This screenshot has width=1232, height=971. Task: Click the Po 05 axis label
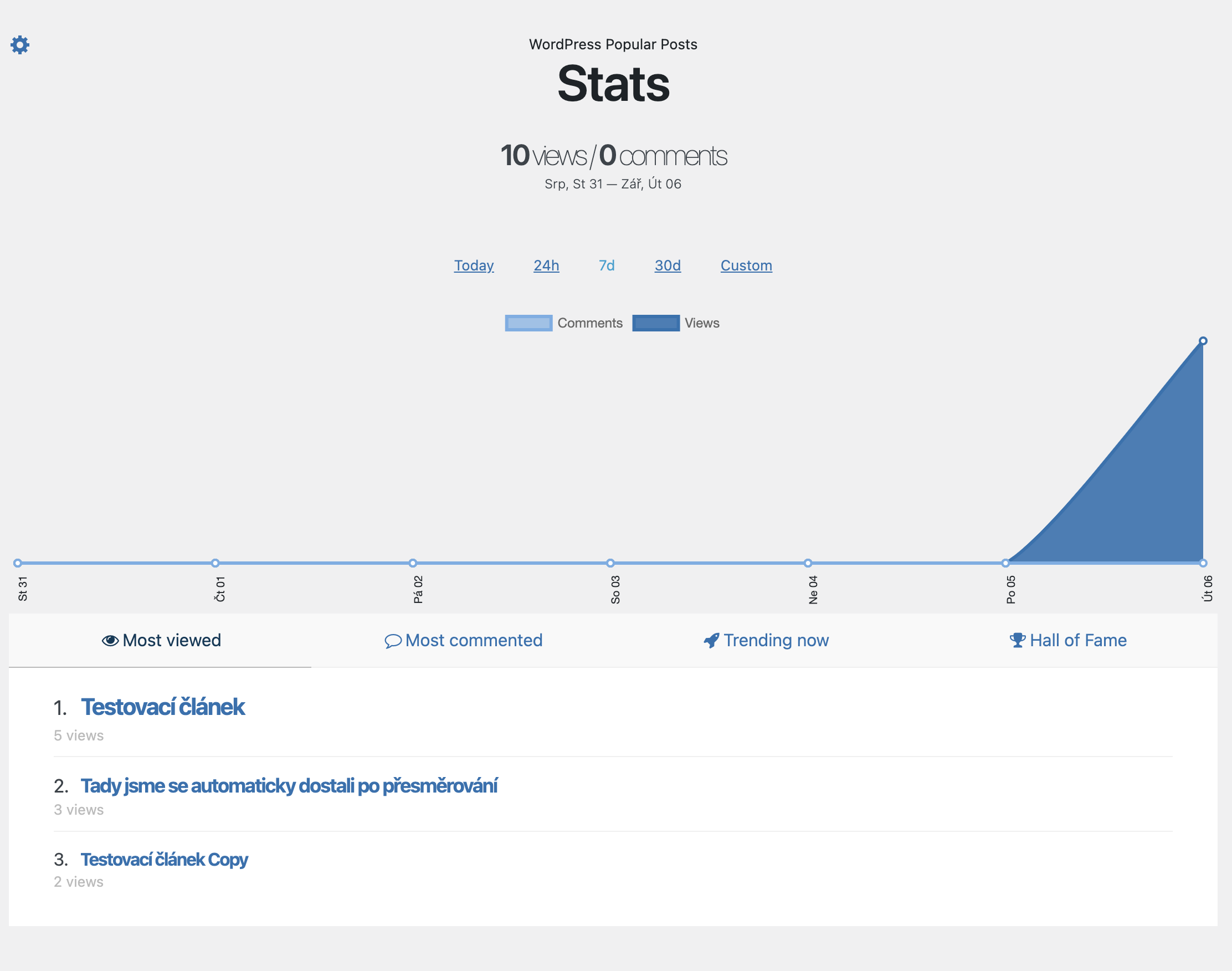click(x=1011, y=590)
